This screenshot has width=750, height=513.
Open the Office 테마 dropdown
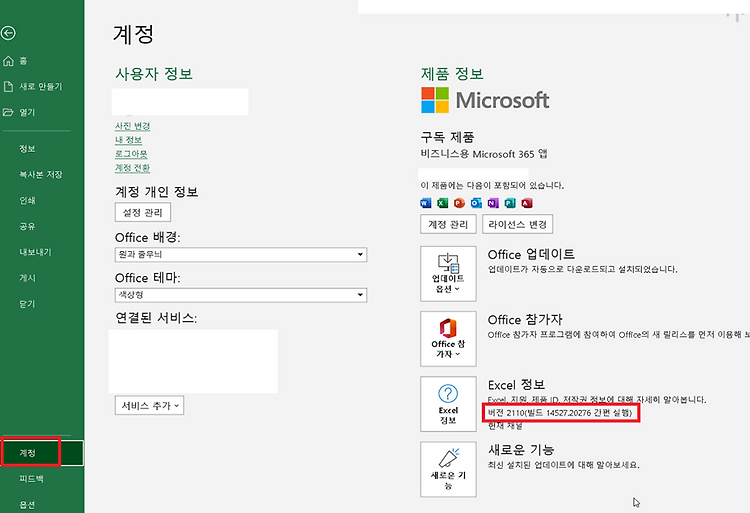coord(241,295)
